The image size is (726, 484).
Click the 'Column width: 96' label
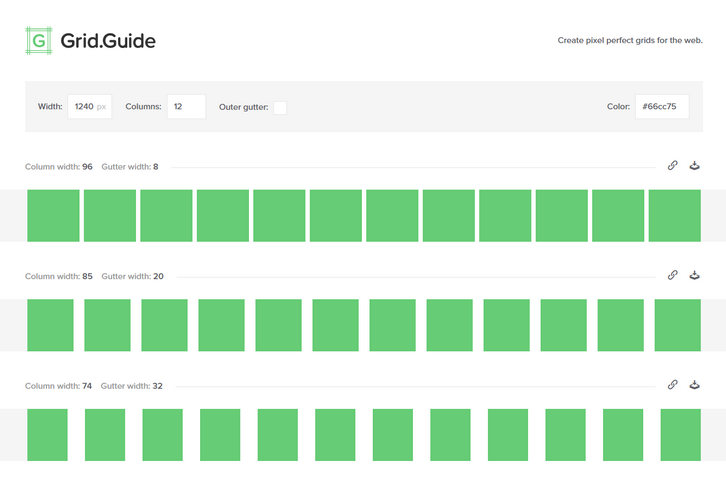coord(59,167)
